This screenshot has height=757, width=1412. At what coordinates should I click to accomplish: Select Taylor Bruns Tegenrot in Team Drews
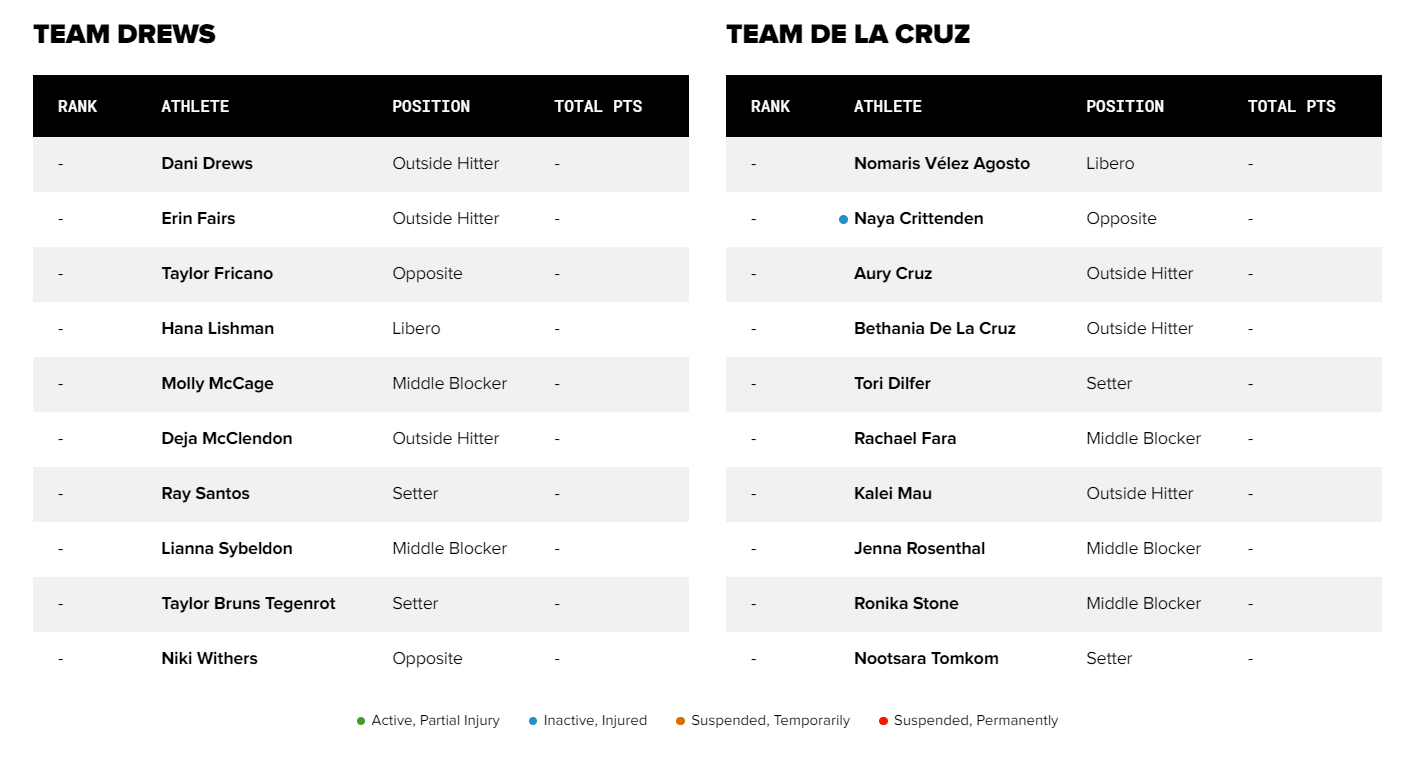(x=248, y=603)
